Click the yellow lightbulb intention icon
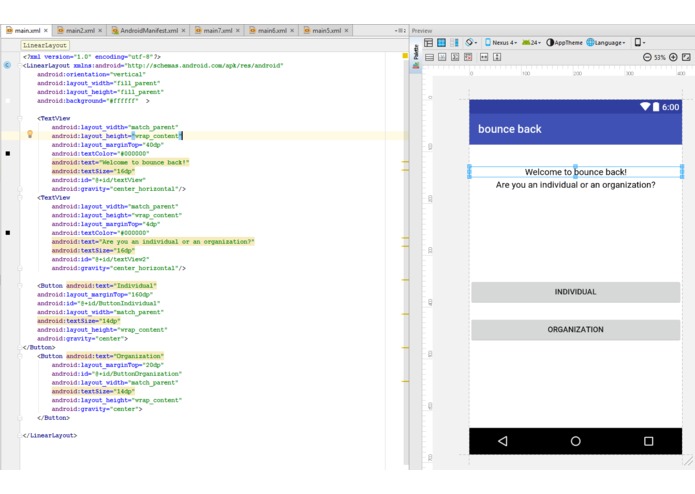This screenshot has height=494, width=695. [30, 134]
